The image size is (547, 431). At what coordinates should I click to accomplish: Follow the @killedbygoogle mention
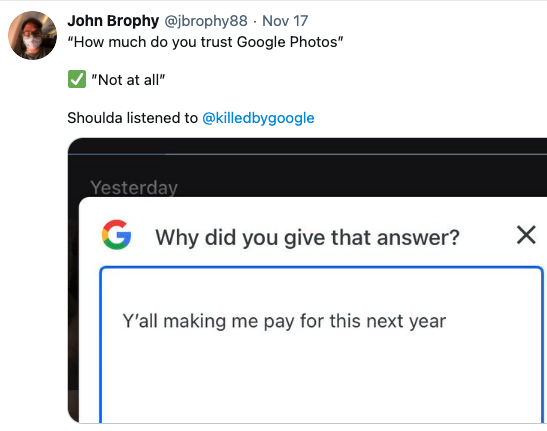pos(258,118)
